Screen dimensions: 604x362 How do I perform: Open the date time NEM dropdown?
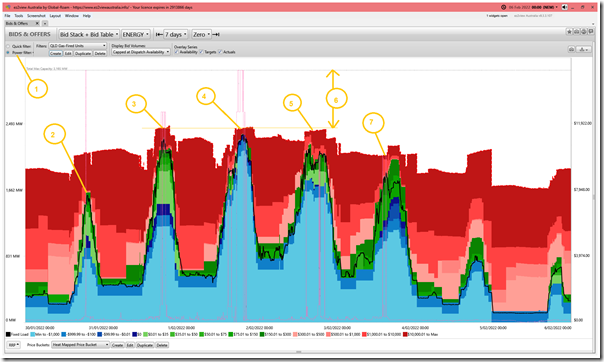(x=534, y=7)
